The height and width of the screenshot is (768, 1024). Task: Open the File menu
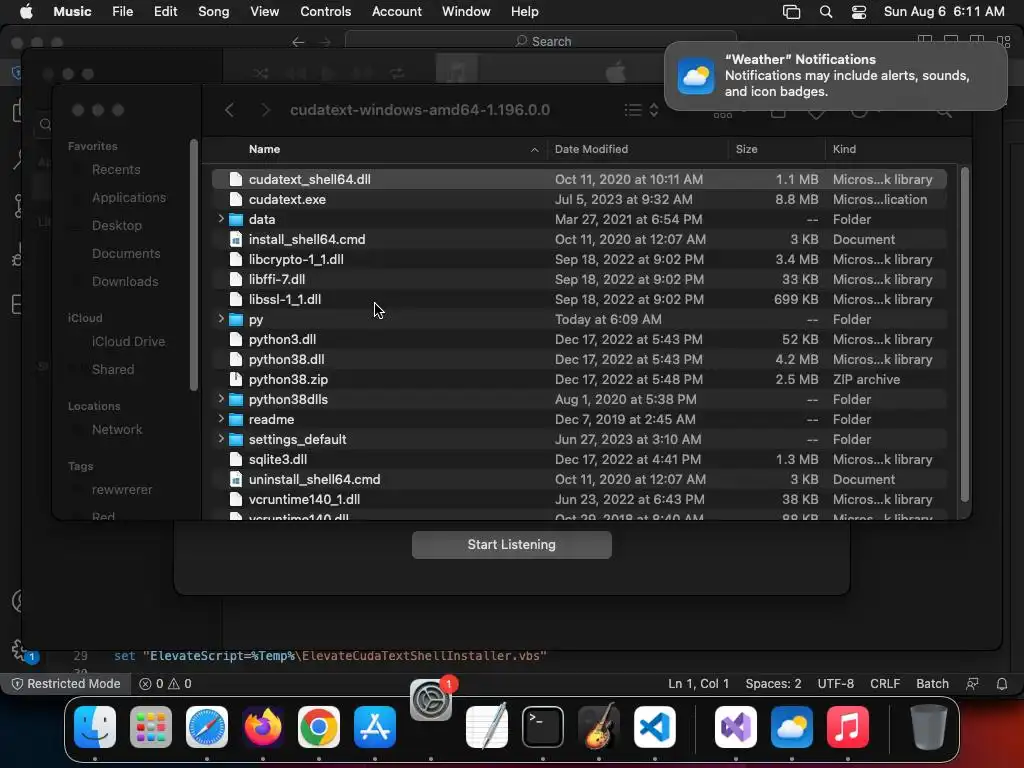(x=122, y=12)
